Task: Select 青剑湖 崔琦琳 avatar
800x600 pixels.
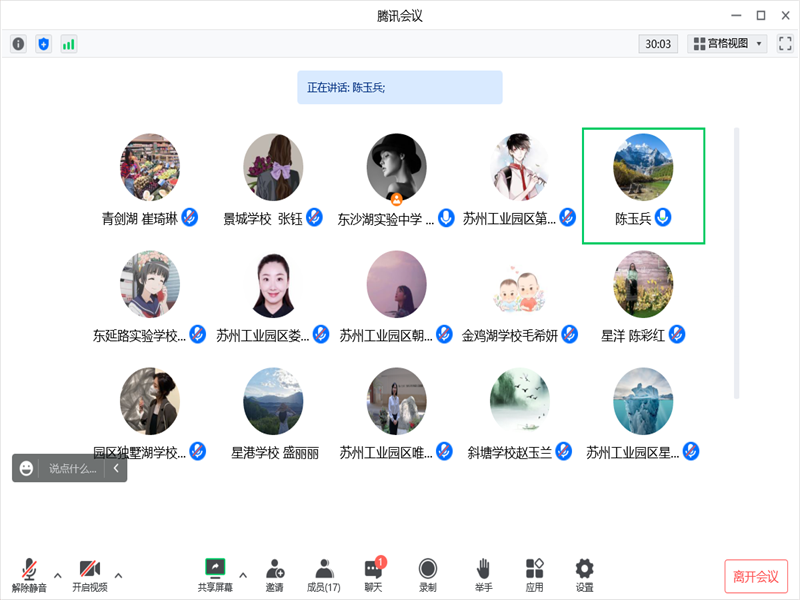Action: coord(149,167)
